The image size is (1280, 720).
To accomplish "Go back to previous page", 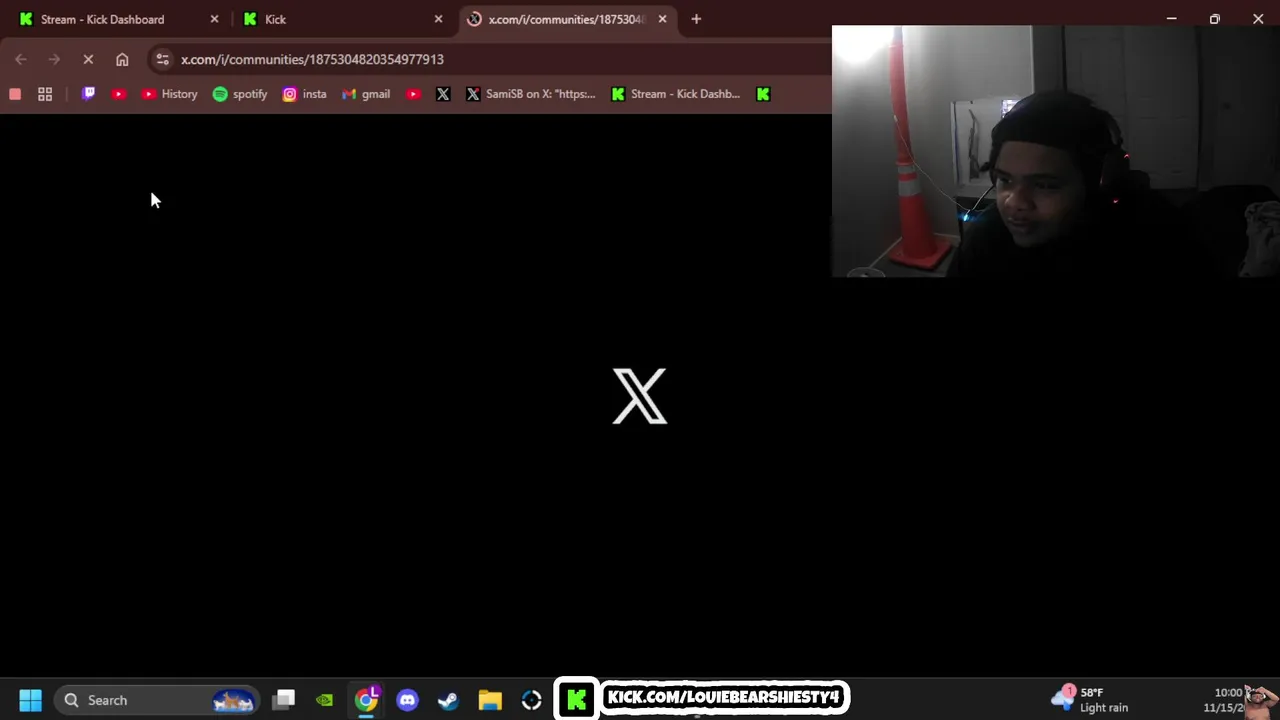I will [21, 59].
